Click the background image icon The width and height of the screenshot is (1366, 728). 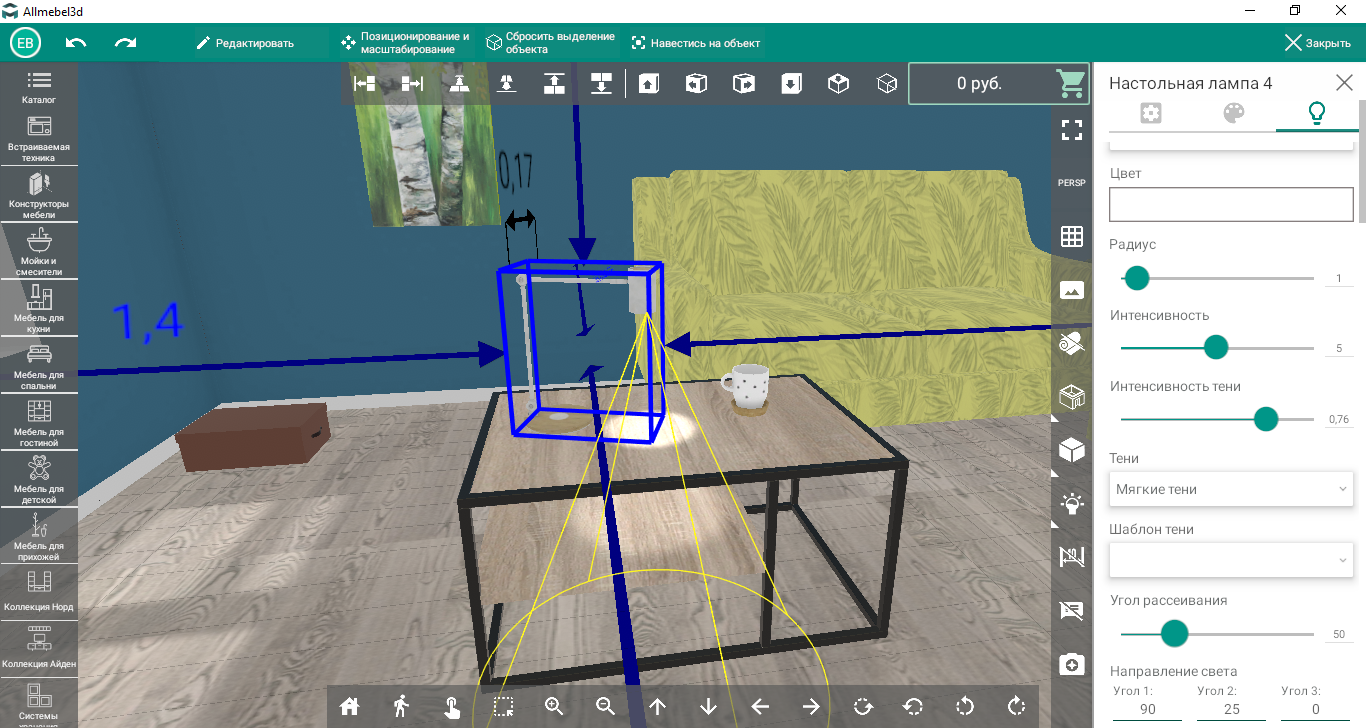pos(1072,290)
